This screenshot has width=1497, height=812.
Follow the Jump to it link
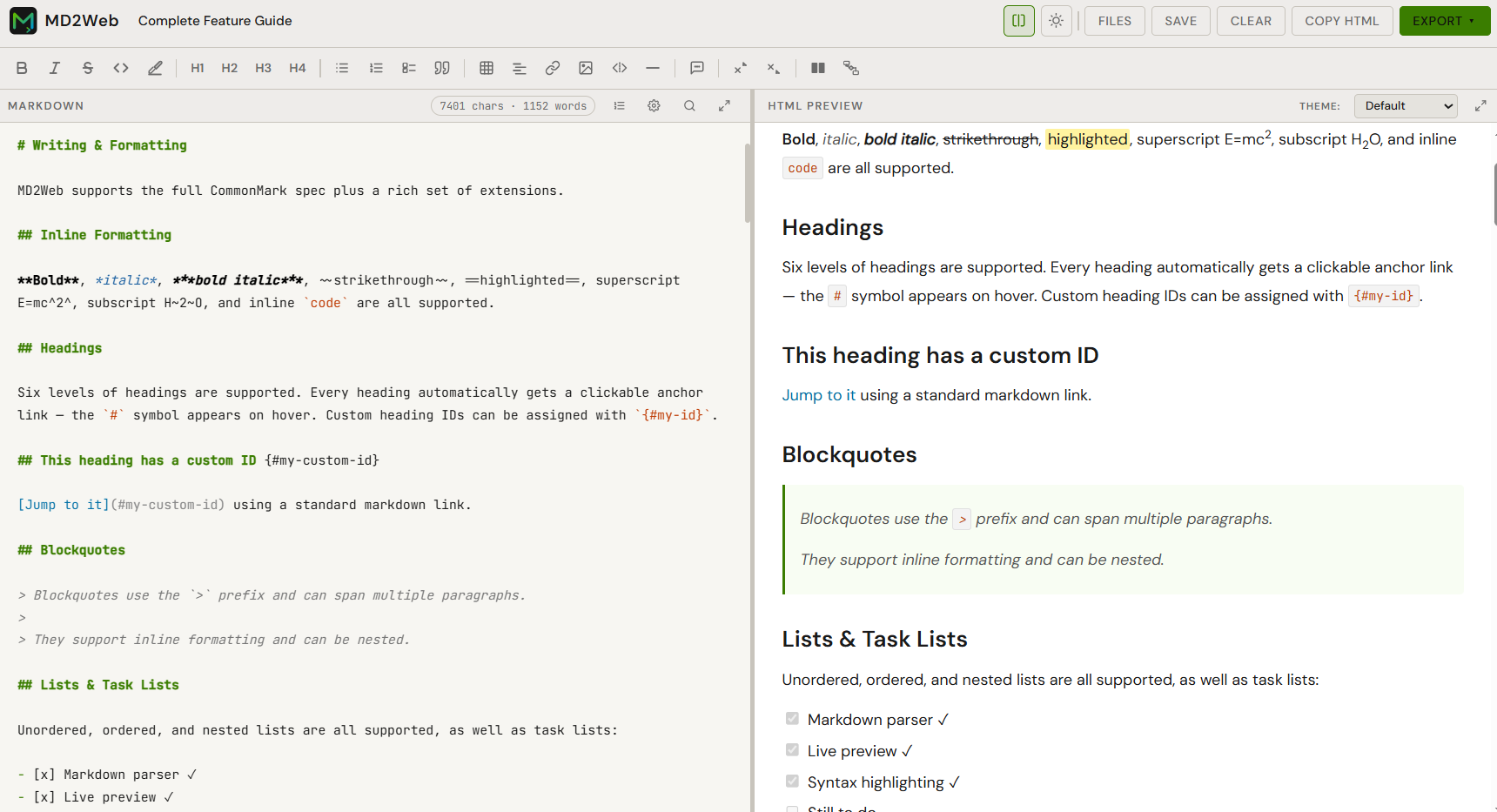point(818,394)
